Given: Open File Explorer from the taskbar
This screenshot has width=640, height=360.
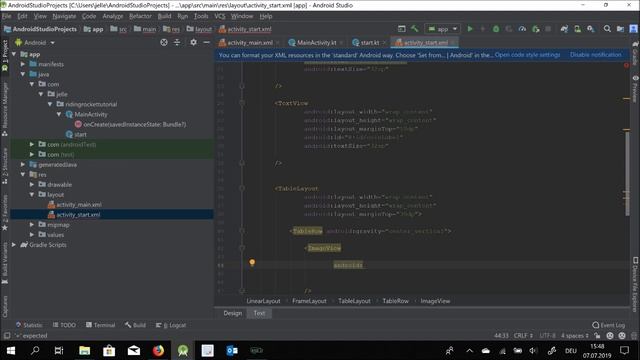Looking at the screenshot, I should click(x=84, y=350).
